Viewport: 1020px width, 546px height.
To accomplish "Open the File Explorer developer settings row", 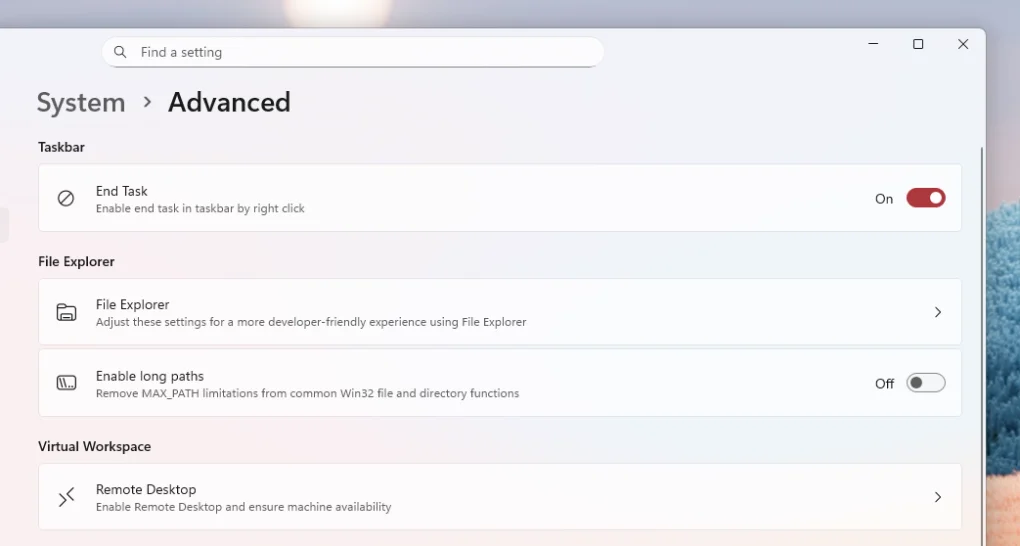I will click(500, 312).
